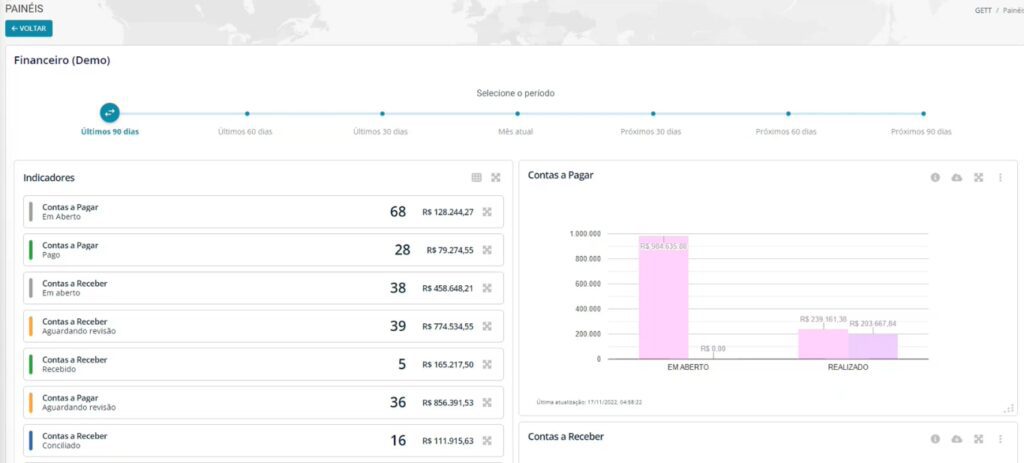Screen dimensions: 1024x463
Task: Switch to the Próximos 90 dias period
Action: click(922, 114)
